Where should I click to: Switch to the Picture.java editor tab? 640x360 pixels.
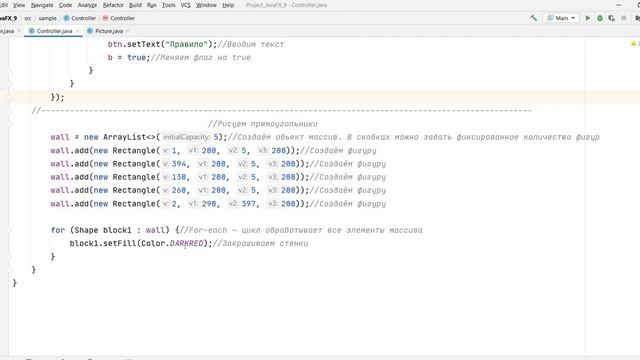[x=108, y=31]
